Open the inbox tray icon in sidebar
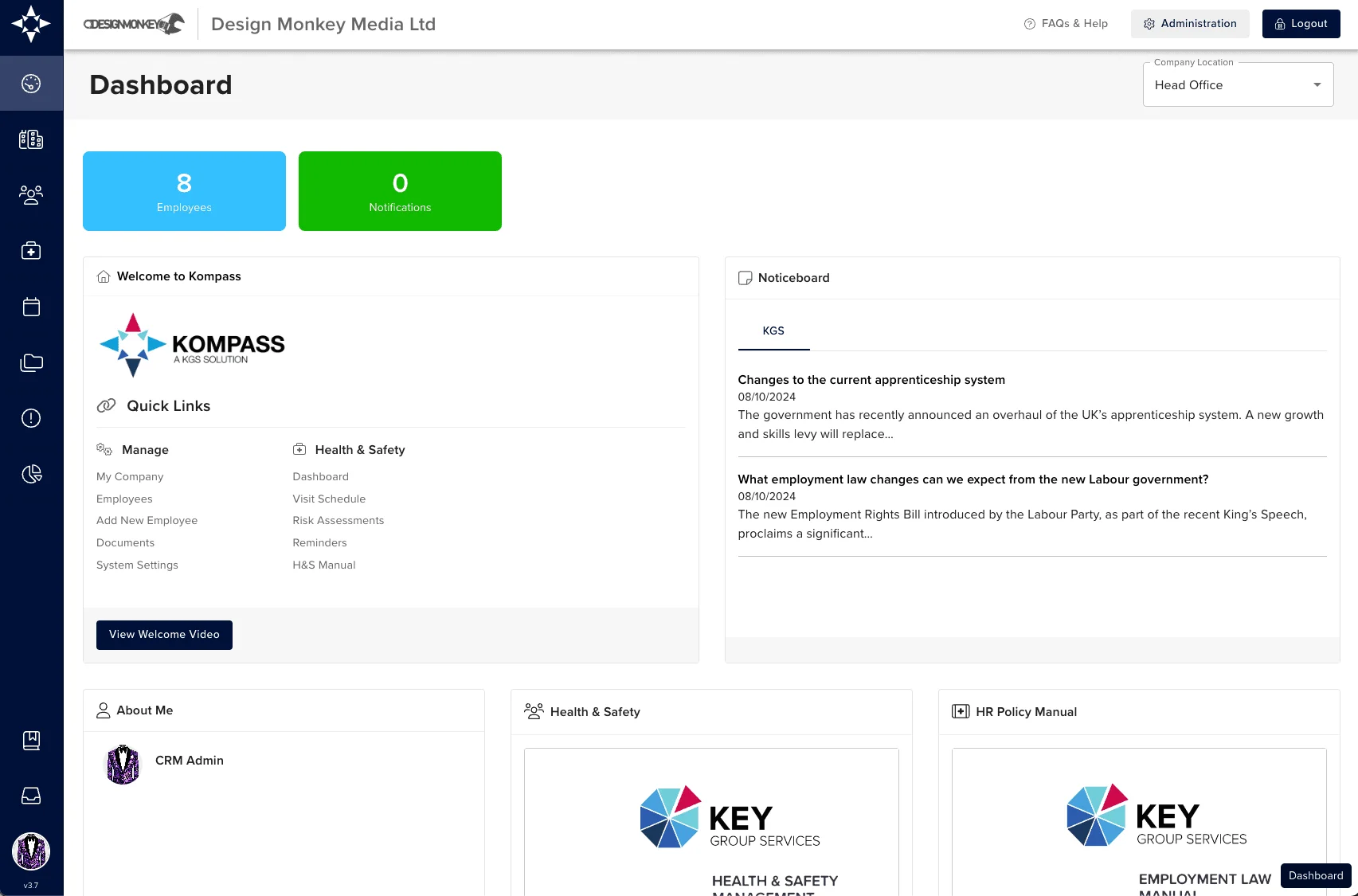Image resolution: width=1358 pixels, height=896 pixels. click(x=31, y=796)
